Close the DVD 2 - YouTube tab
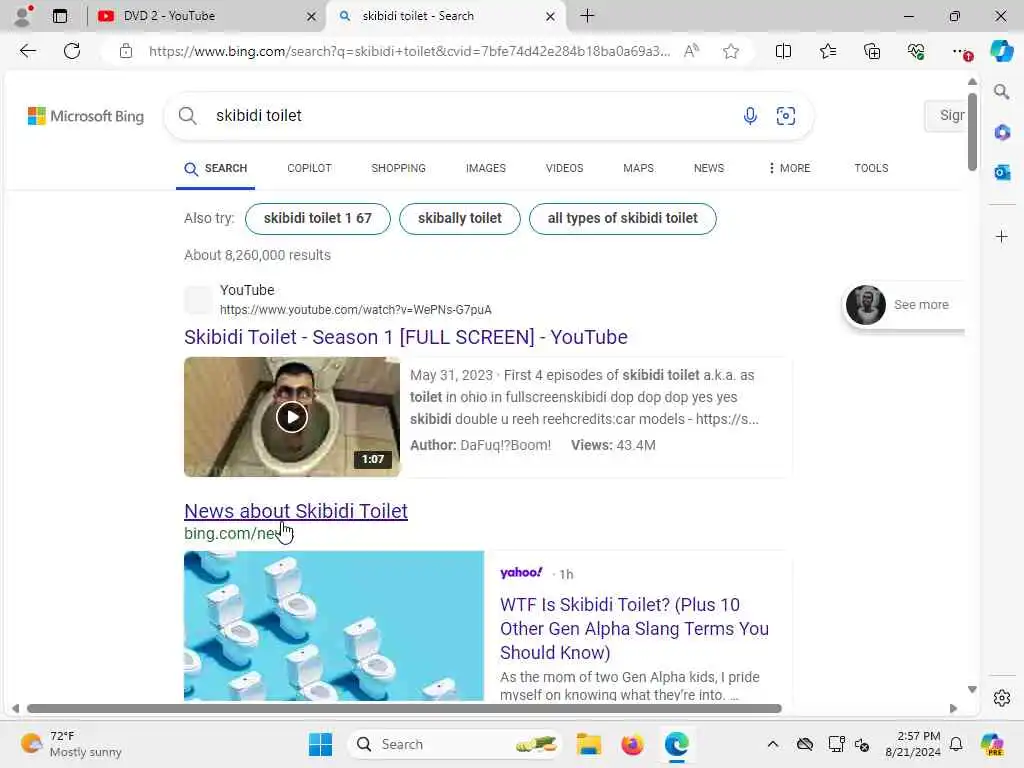 coord(312,16)
